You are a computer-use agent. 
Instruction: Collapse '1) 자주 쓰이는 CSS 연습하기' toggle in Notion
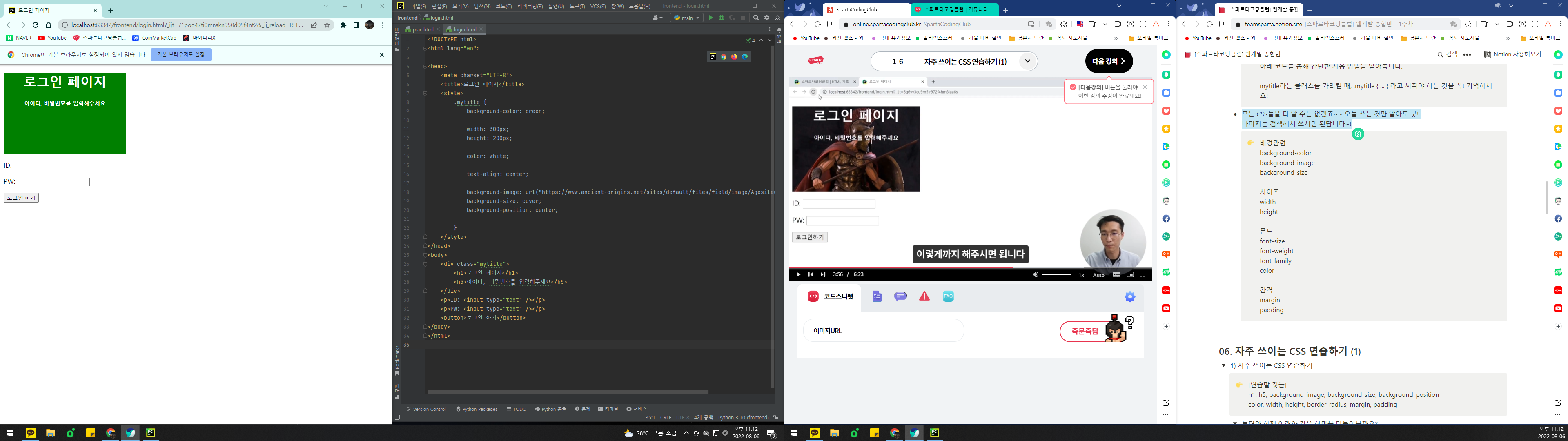click(1223, 365)
